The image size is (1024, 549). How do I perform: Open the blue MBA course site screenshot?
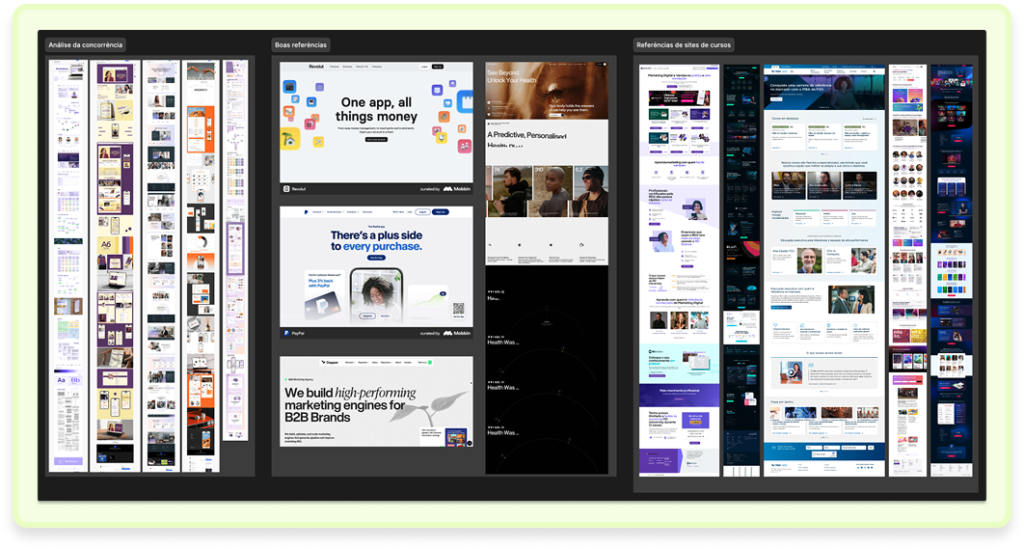tap(824, 270)
